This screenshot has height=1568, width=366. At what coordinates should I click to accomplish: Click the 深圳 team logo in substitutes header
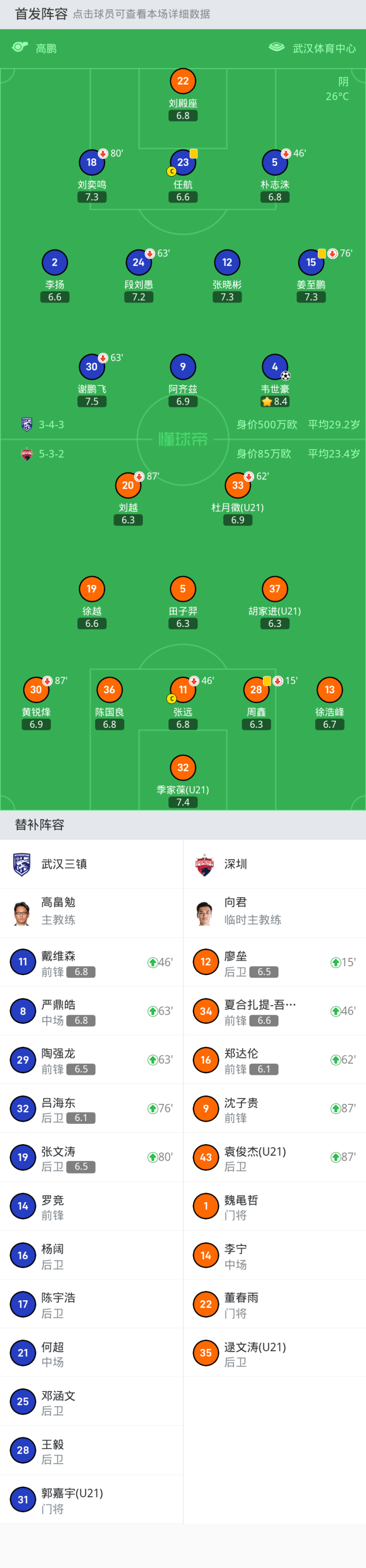point(205,864)
